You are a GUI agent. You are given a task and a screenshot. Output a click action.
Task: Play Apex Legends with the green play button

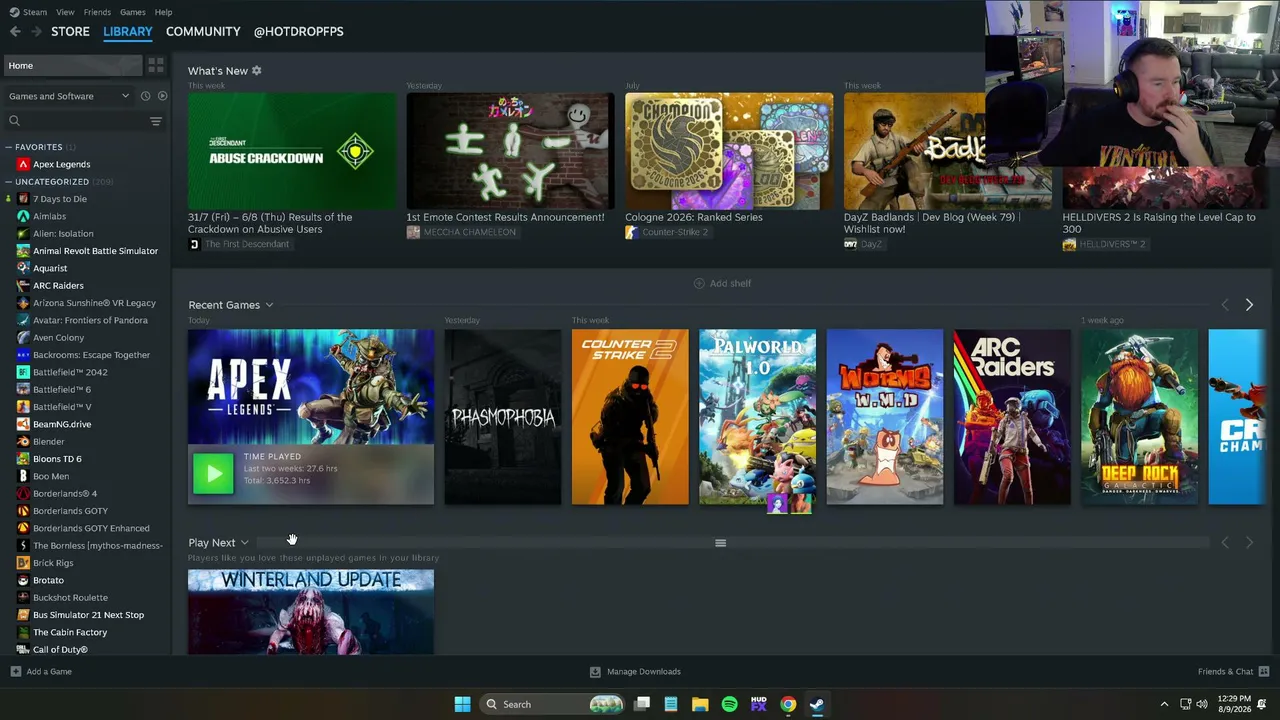[x=213, y=474]
